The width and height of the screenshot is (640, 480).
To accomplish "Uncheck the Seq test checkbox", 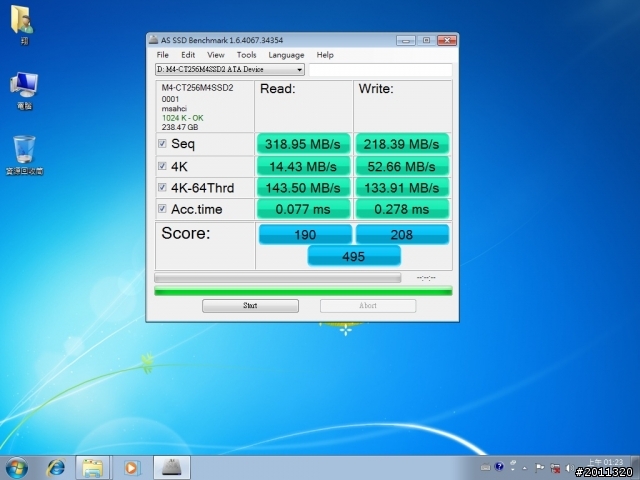I will click(162, 144).
